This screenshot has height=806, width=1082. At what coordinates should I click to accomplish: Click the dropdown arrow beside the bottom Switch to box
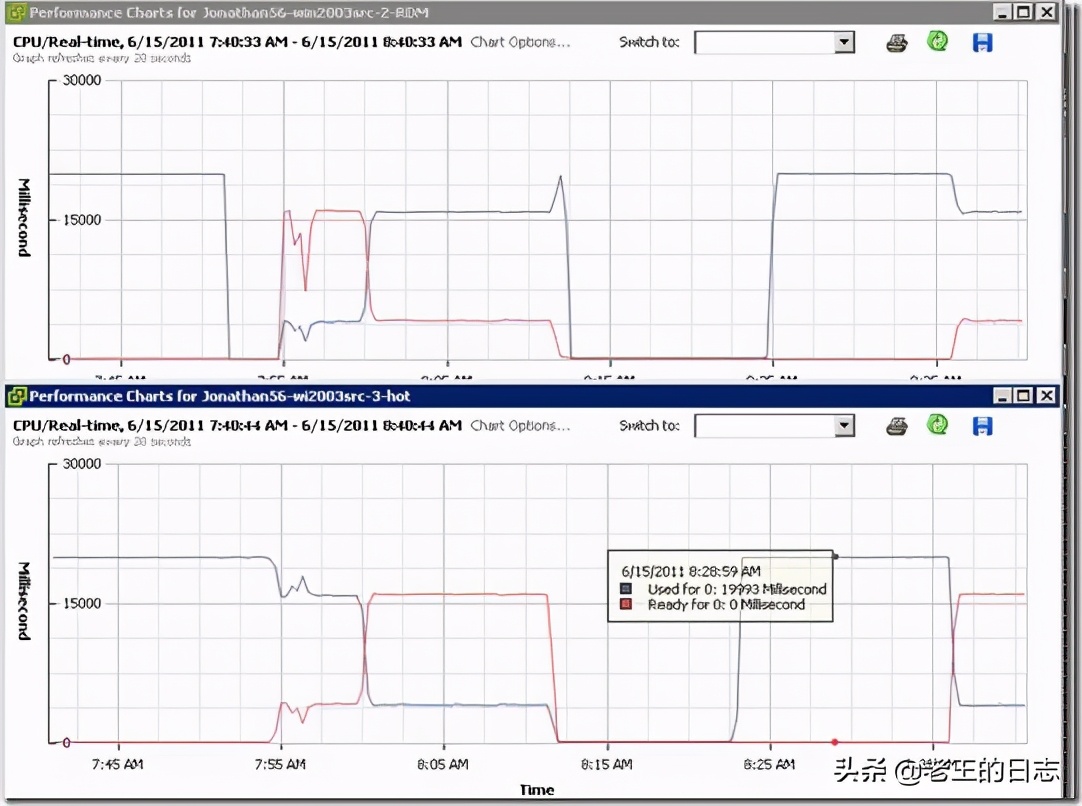pyautogui.click(x=843, y=425)
